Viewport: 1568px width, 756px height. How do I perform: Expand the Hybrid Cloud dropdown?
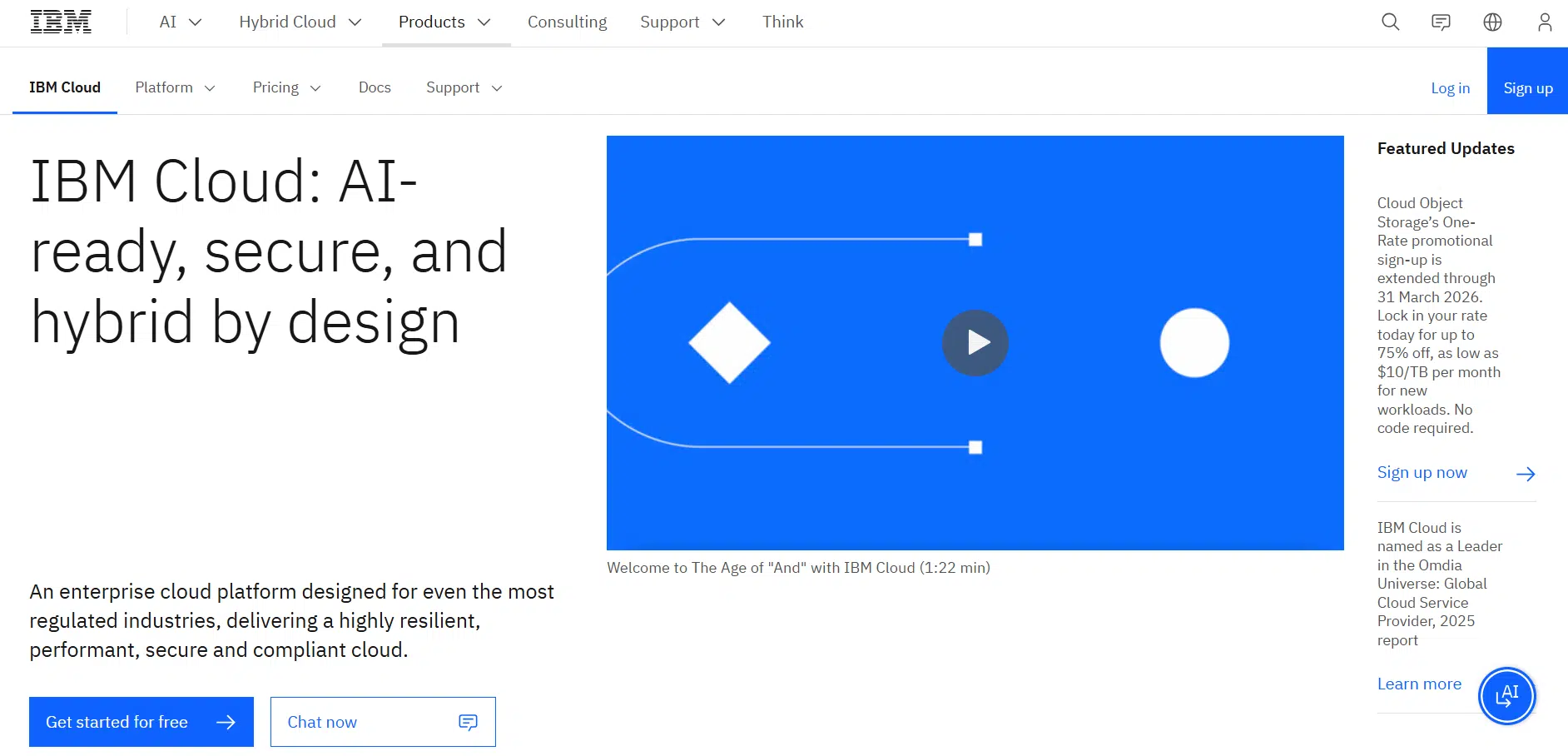coord(300,22)
